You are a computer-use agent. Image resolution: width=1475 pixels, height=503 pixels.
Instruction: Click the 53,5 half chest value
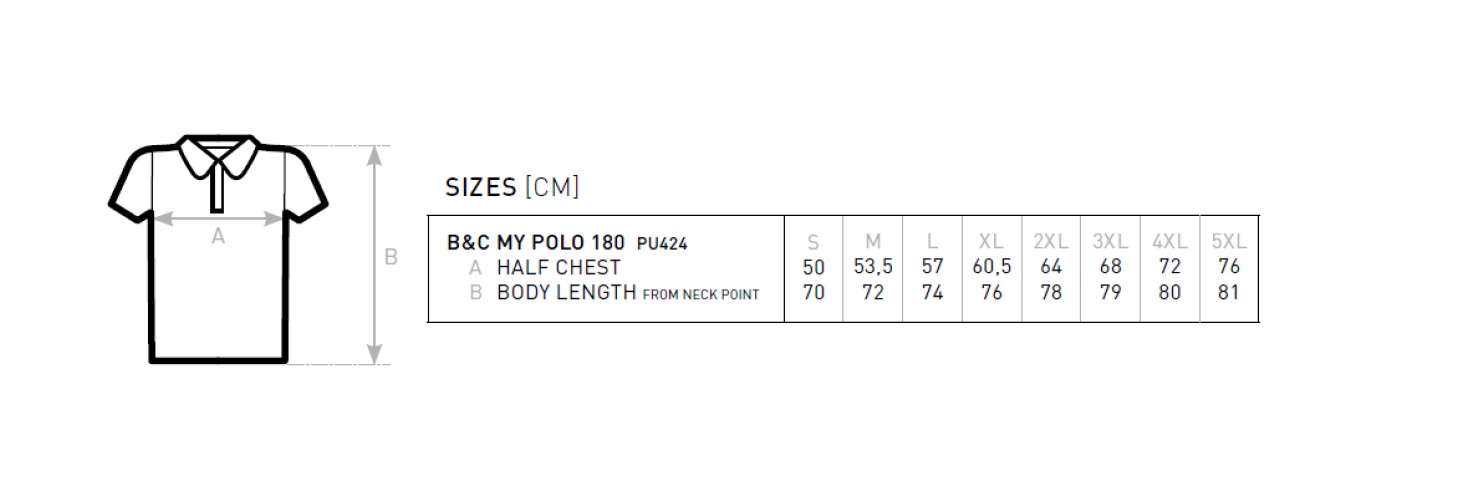click(x=873, y=268)
